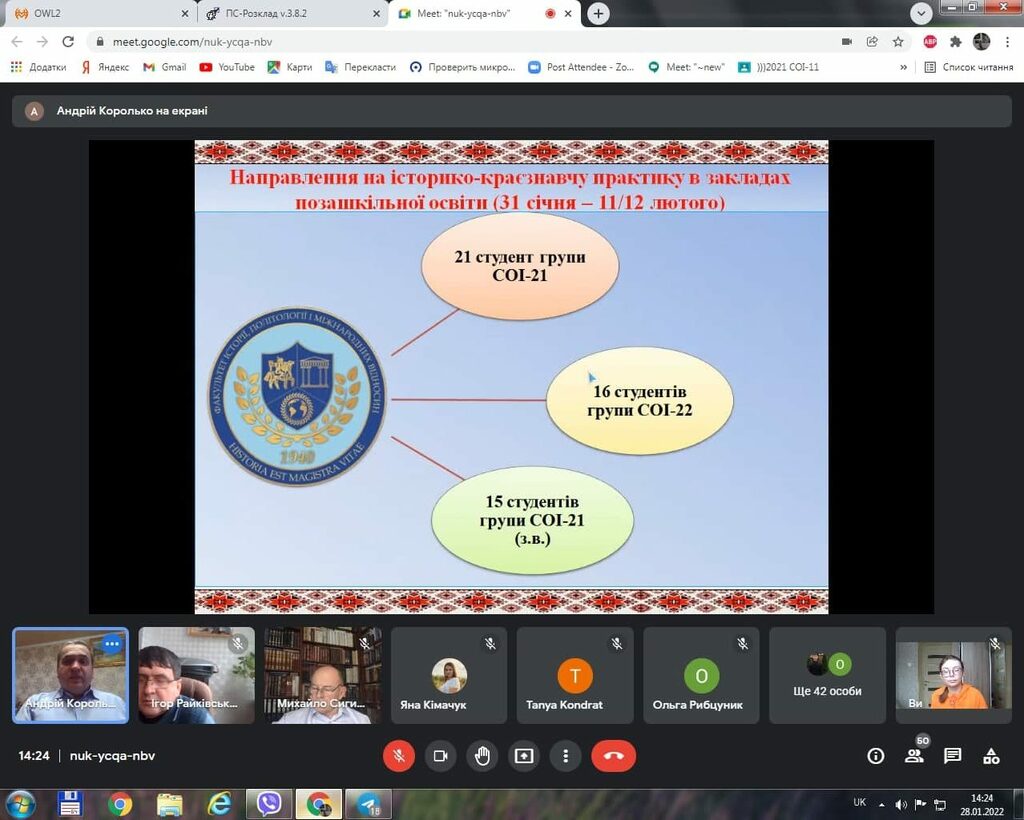Unmute the microphone in Meet controls
1024x820 pixels.
399,756
